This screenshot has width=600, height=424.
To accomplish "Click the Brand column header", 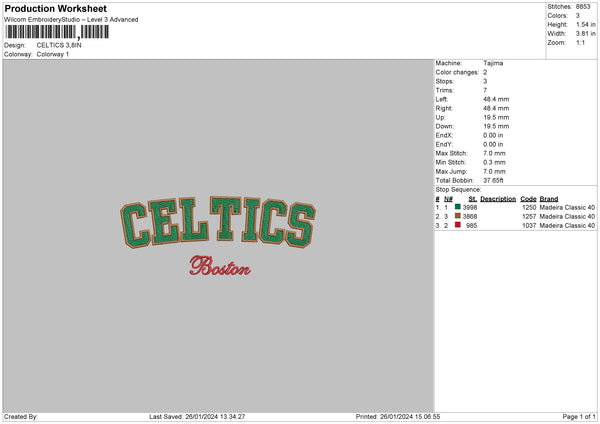I will point(549,199).
